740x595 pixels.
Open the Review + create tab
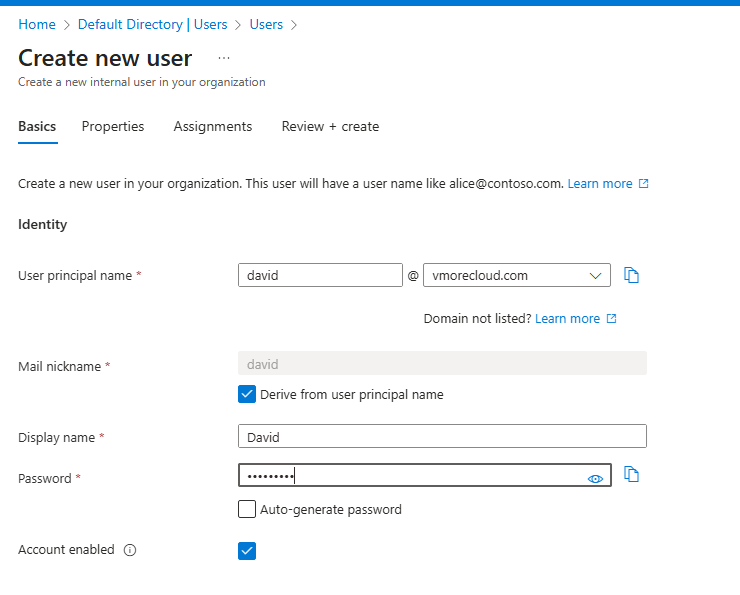point(330,127)
